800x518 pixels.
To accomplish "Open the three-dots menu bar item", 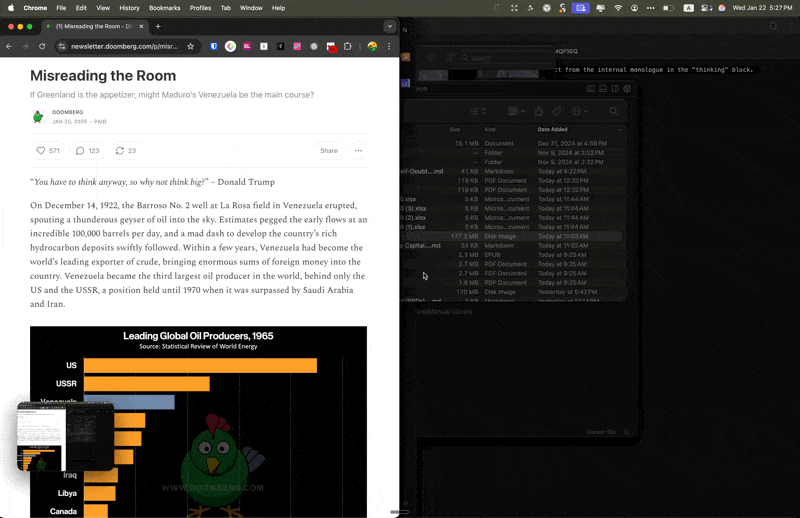I will (x=651, y=8).
